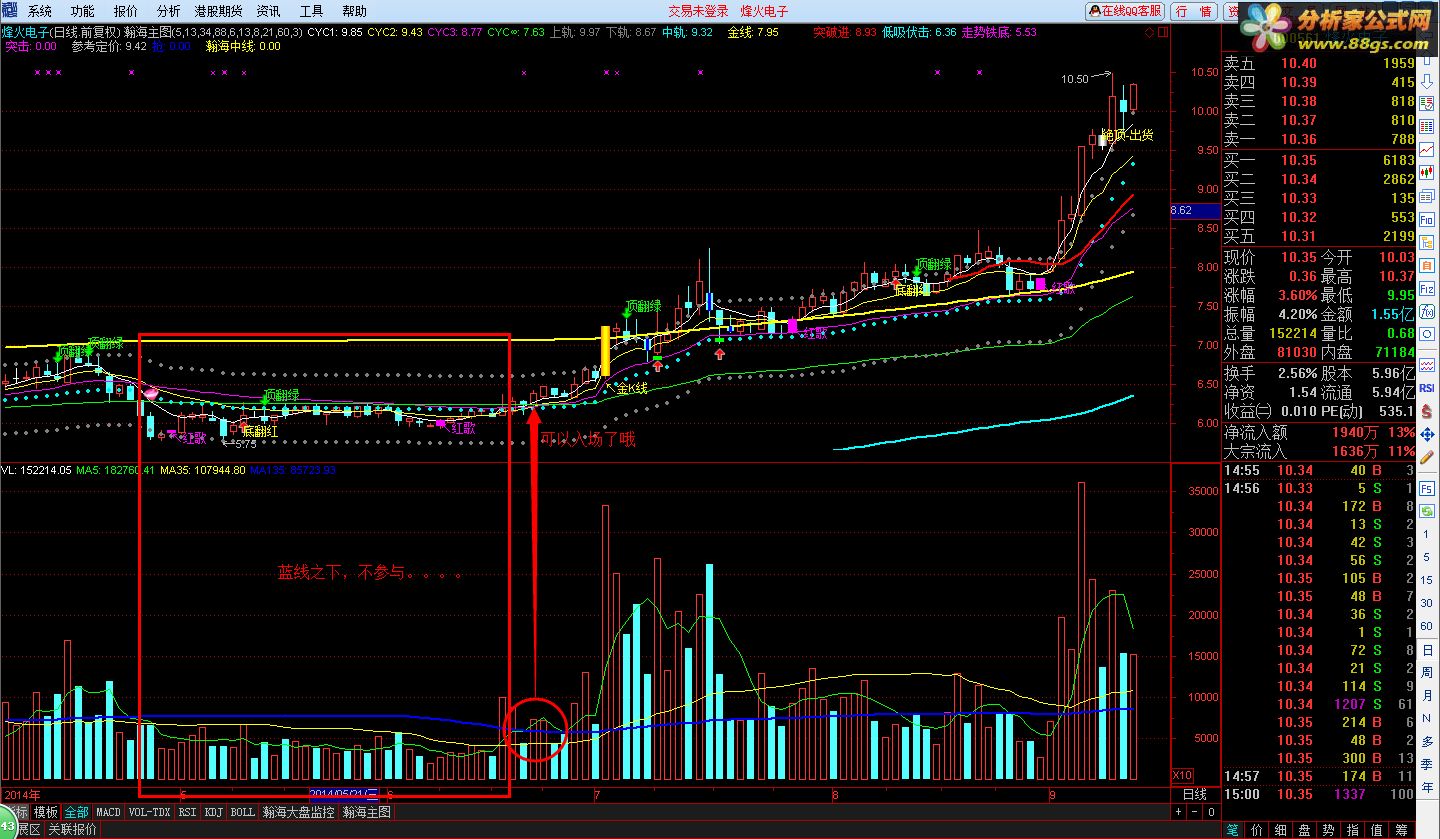Select the 笔 tick detail tab

point(1233,830)
